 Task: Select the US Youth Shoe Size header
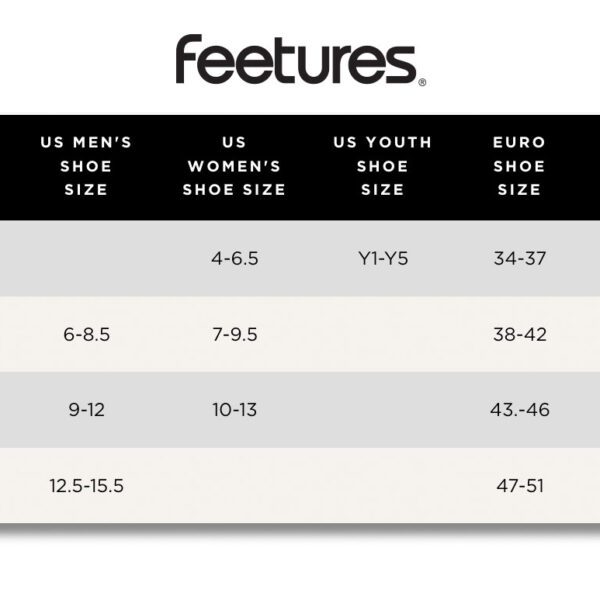[383, 166]
